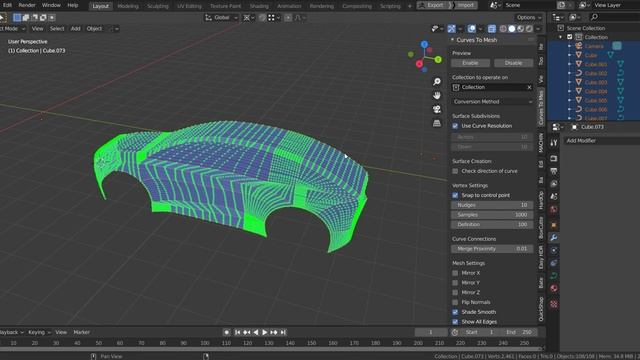Viewport: 640px width, 360px height.
Task: Open the Add Modifier dropdown
Action: point(601,141)
